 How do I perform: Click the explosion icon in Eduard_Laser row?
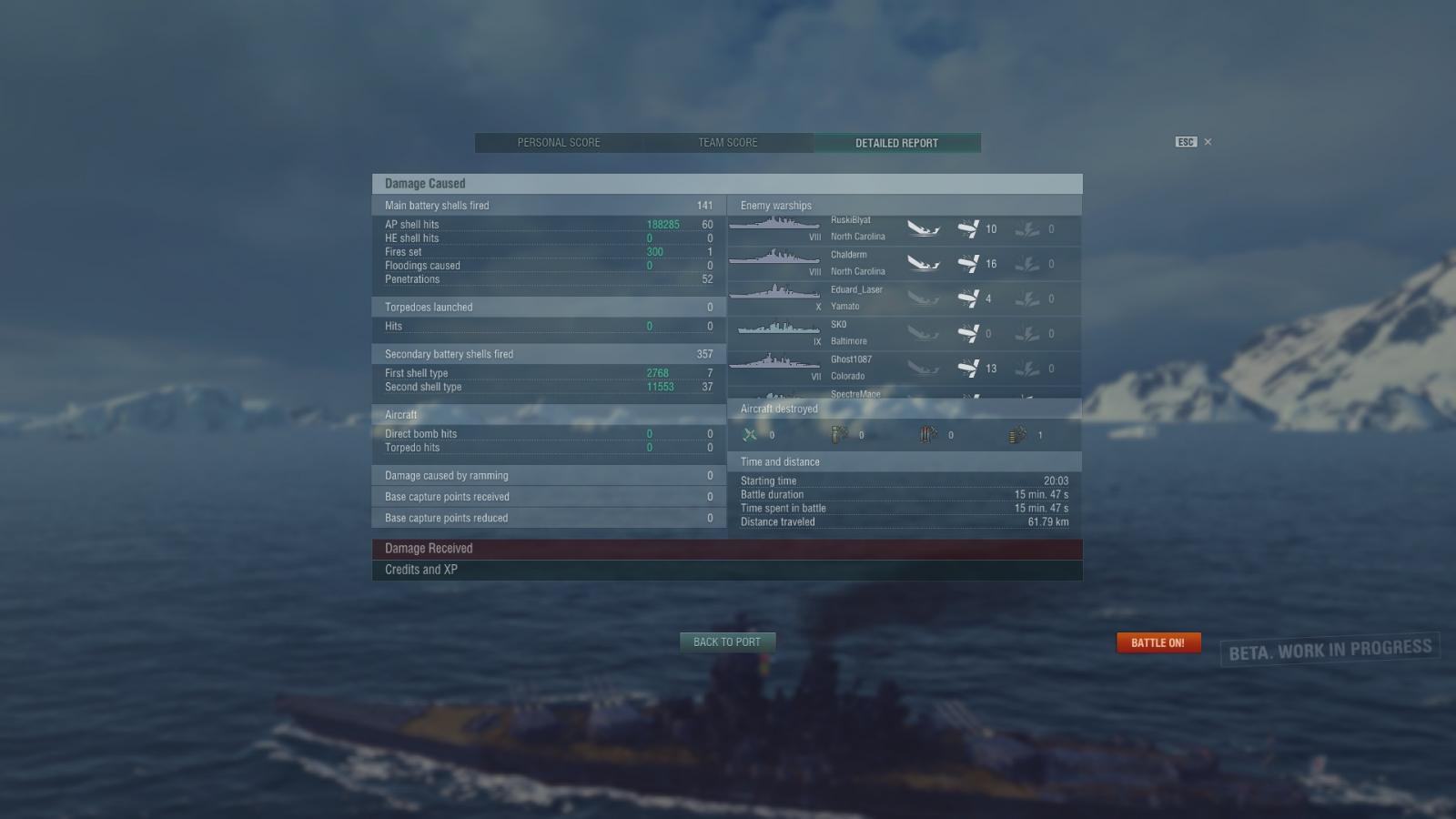tap(1027, 298)
